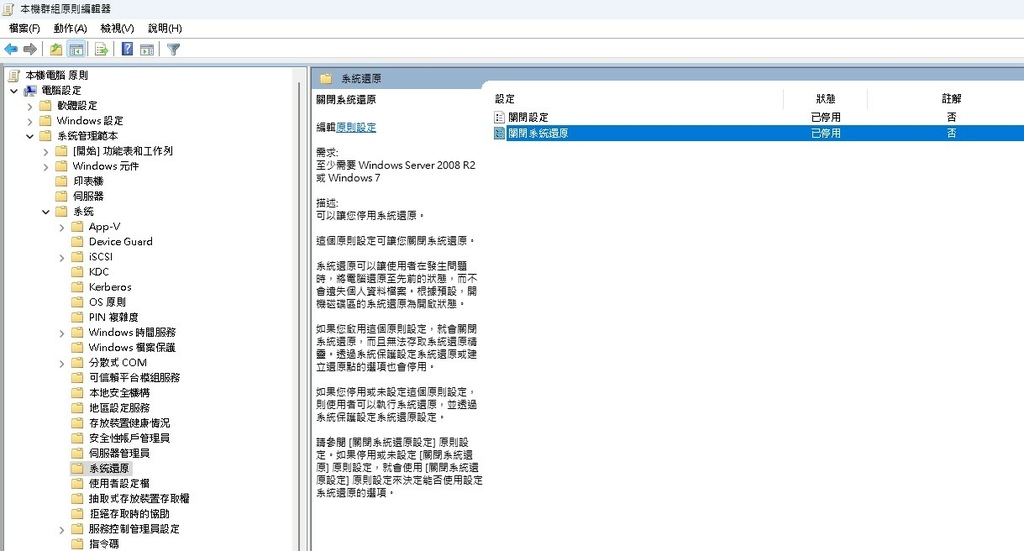This screenshot has width=1024, height=551.
Task: Collapse the 系統管理範本 tree node
Action: click(x=29, y=136)
